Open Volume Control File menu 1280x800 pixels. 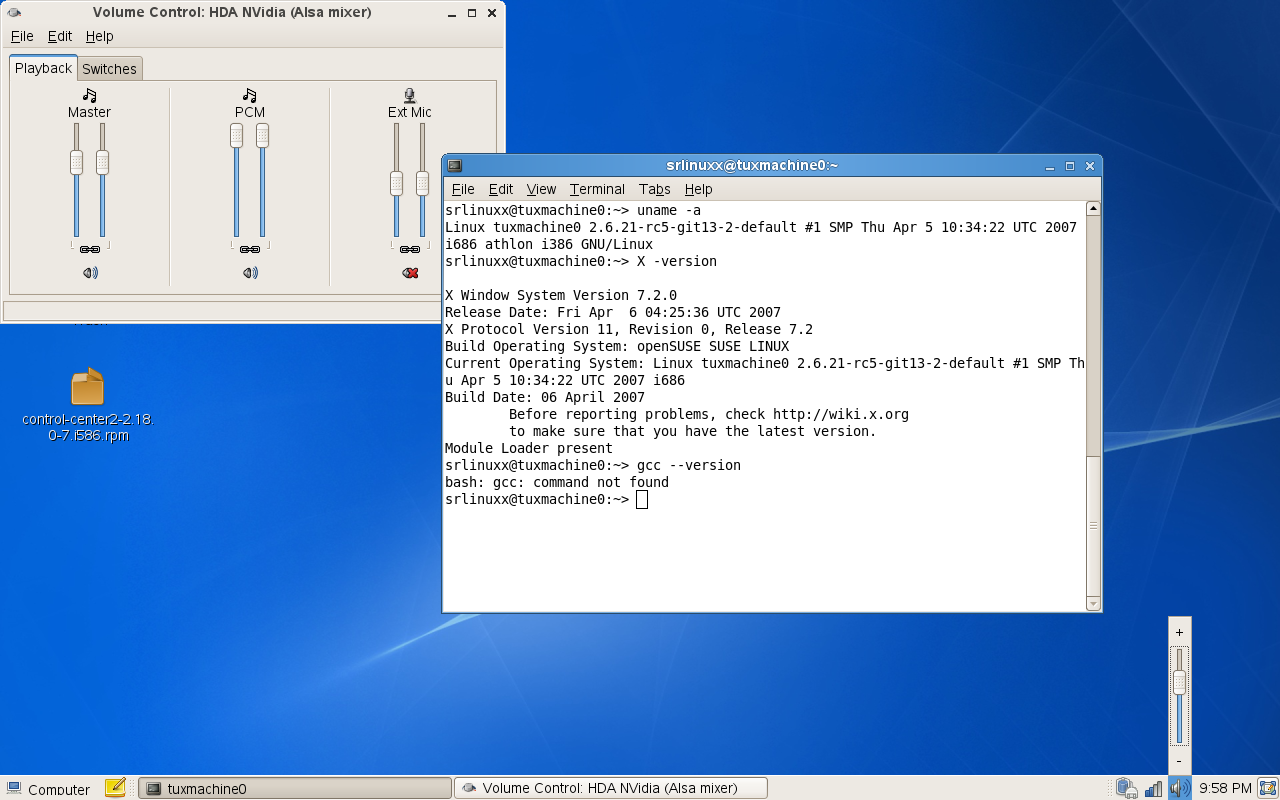click(22, 36)
